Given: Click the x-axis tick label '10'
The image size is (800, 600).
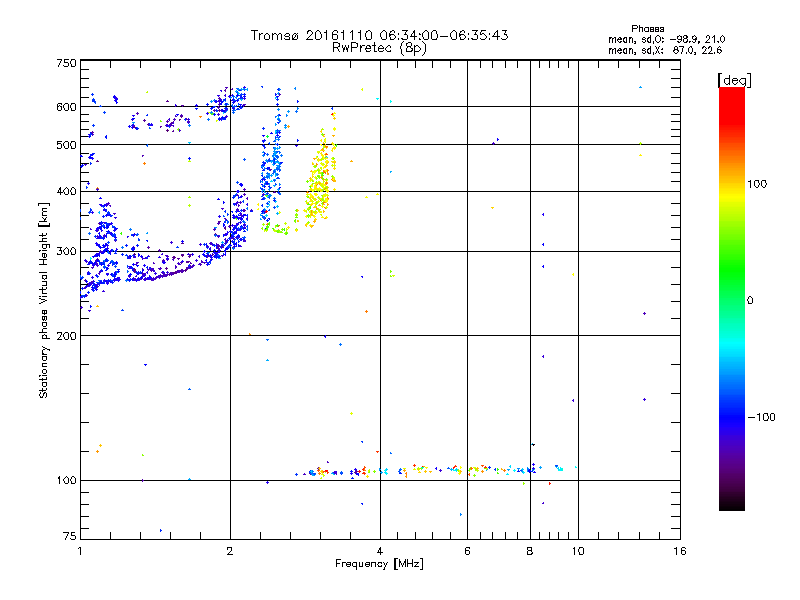Looking at the screenshot, I should pyautogui.click(x=578, y=551).
